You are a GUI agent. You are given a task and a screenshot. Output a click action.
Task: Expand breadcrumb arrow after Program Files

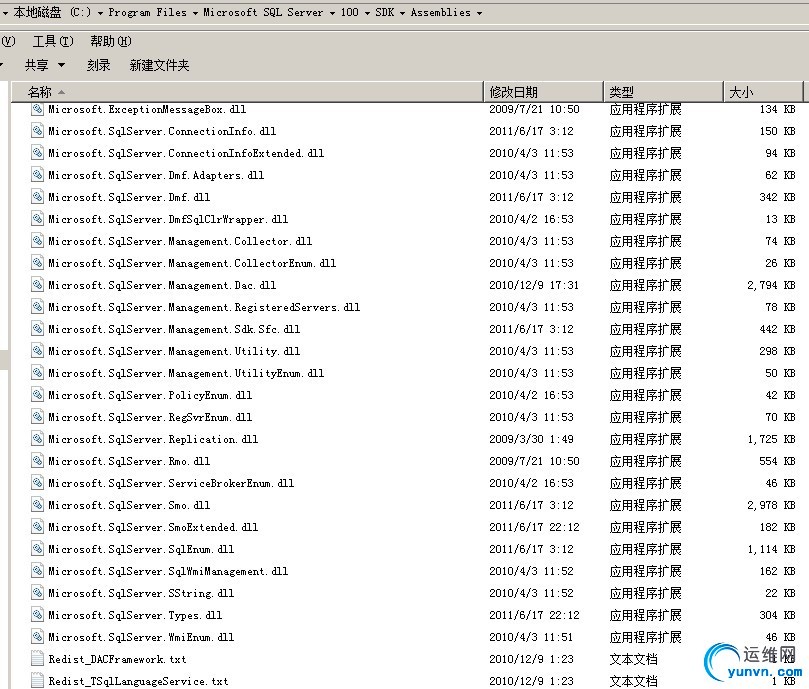point(195,13)
